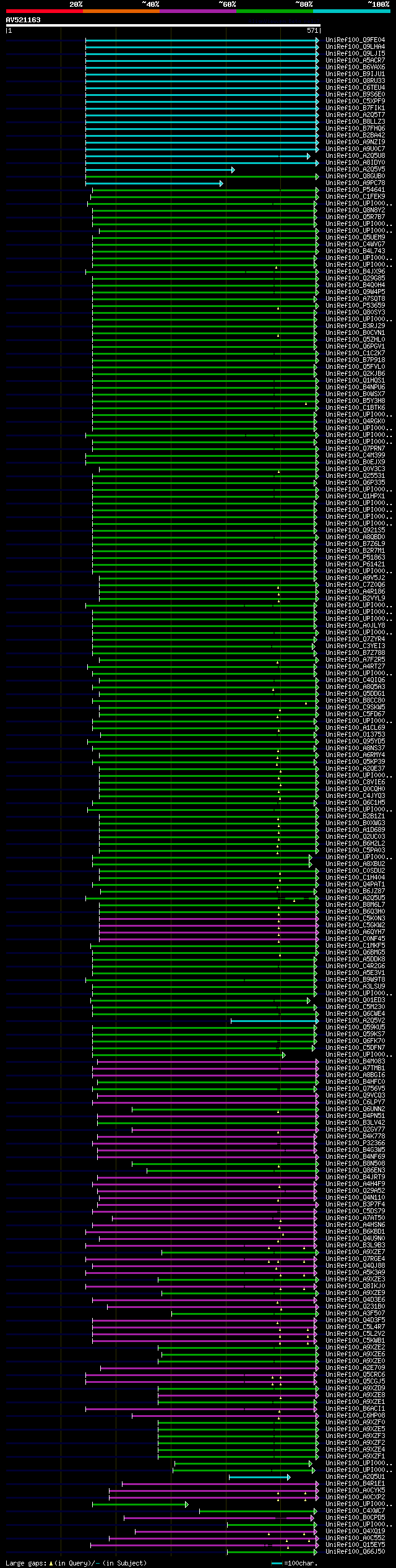The image size is (396, 1568).
Task: Select hit label UniRef100_B8LLZ3
Action: point(355,122)
